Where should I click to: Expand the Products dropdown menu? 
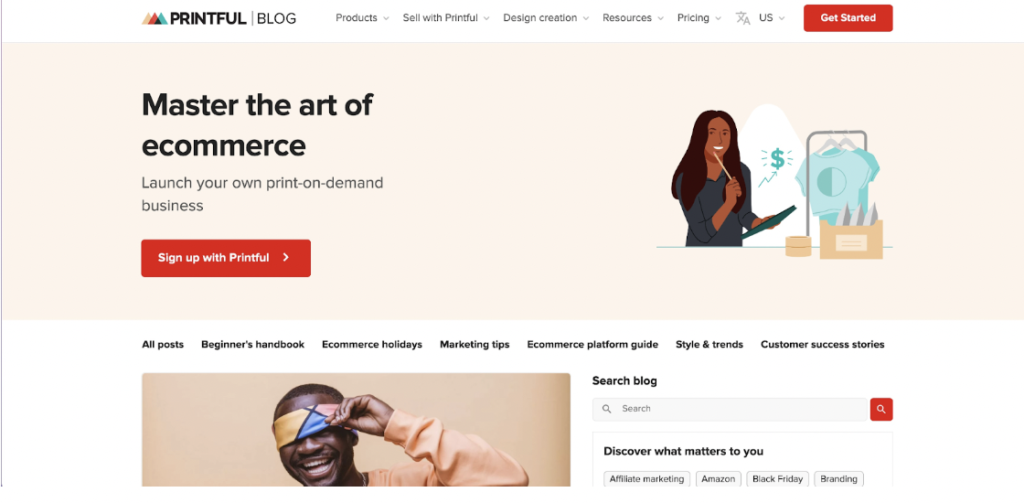(362, 18)
